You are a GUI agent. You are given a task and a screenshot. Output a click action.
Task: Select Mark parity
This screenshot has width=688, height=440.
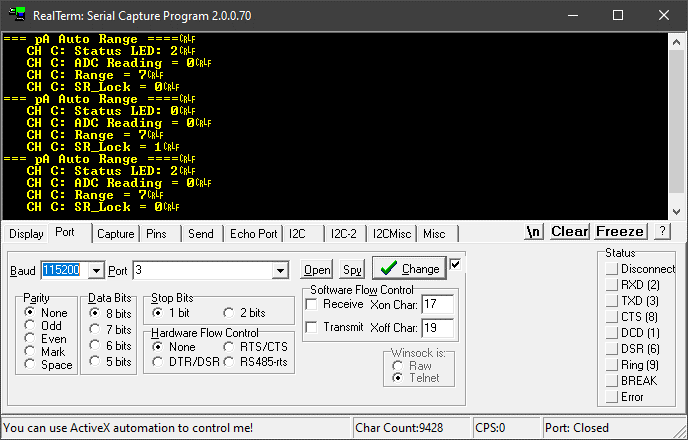(x=30, y=351)
